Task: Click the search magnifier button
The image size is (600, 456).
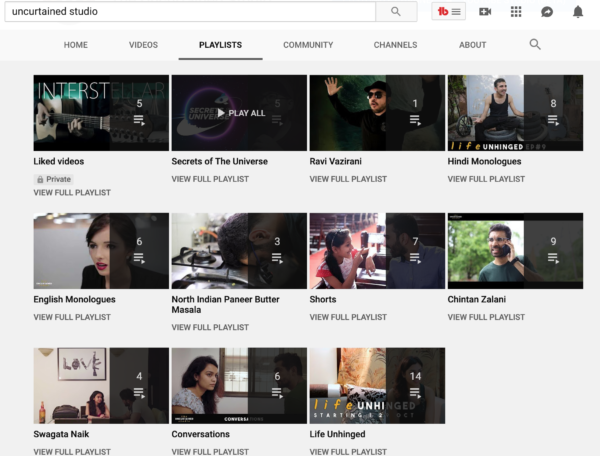Action: 396,11
